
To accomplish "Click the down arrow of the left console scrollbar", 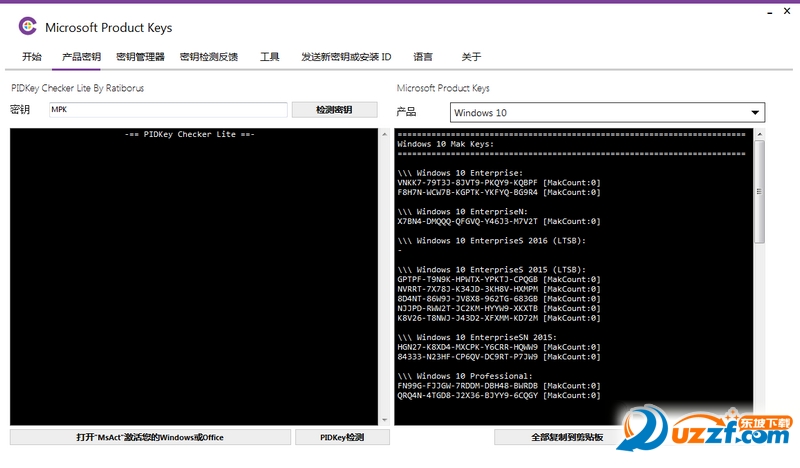I will click(x=385, y=420).
